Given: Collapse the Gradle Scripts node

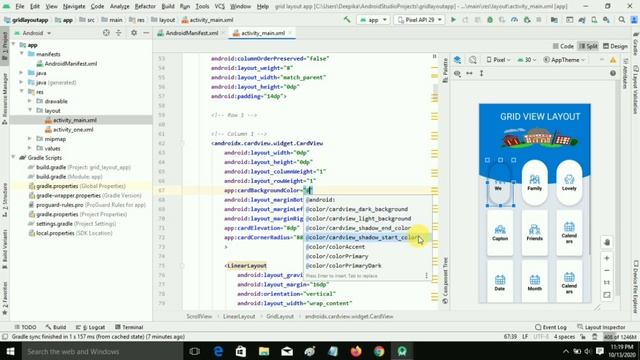Looking at the screenshot, I should [14, 158].
